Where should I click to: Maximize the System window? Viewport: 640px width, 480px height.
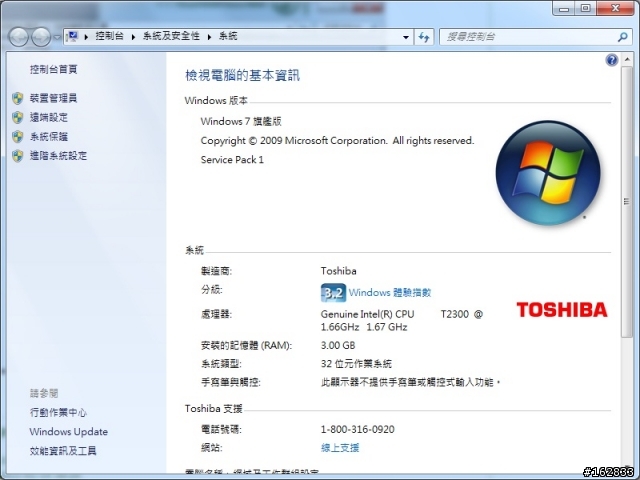coord(586,8)
